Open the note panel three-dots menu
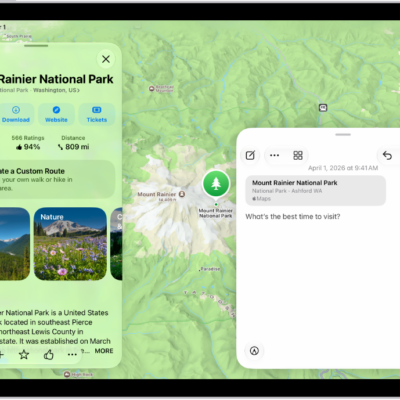Viewport: 400px width, 400px height. pyautogui.click(x=274, y=155)
